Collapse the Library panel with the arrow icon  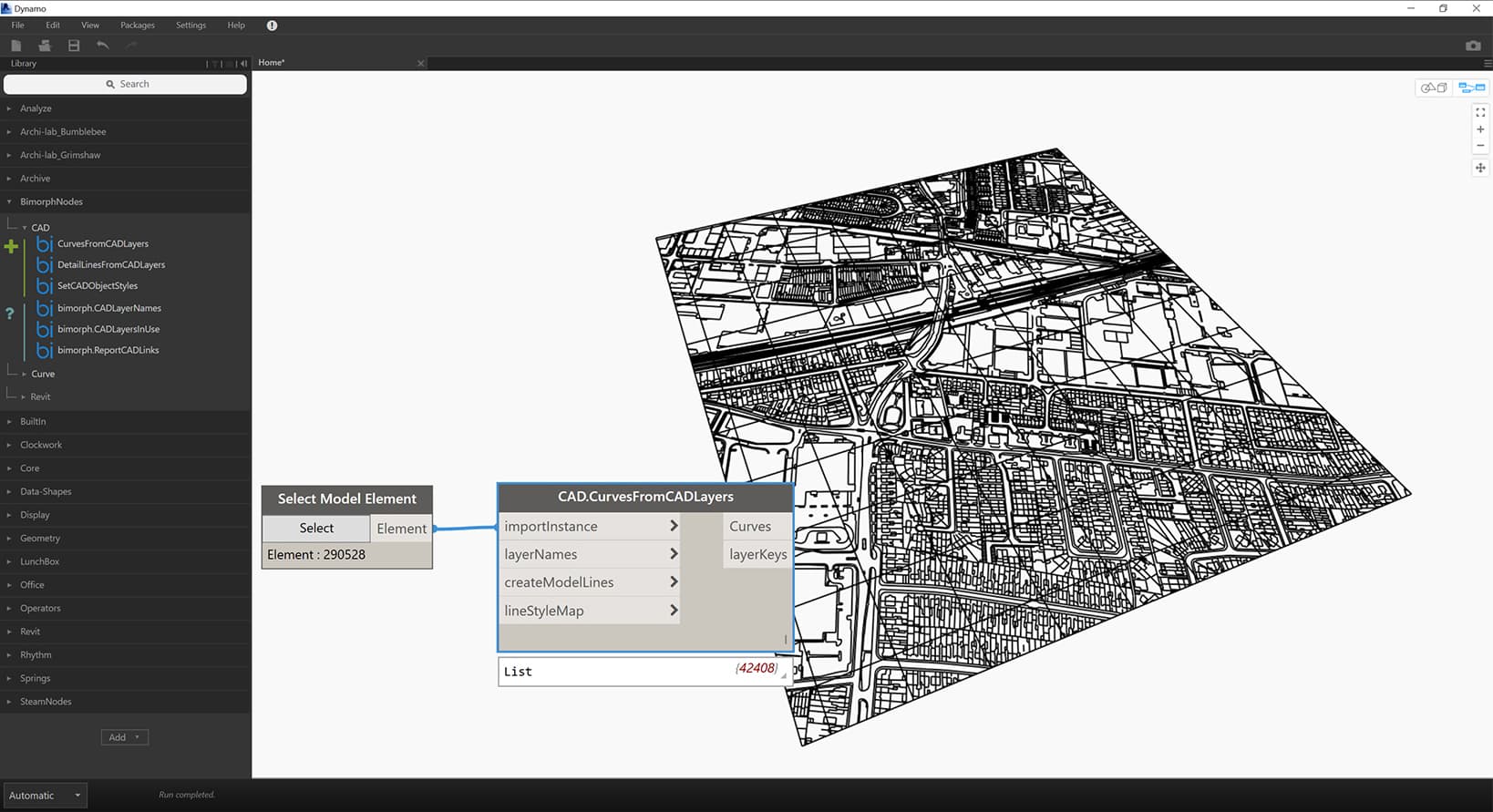tap(243, 64)
